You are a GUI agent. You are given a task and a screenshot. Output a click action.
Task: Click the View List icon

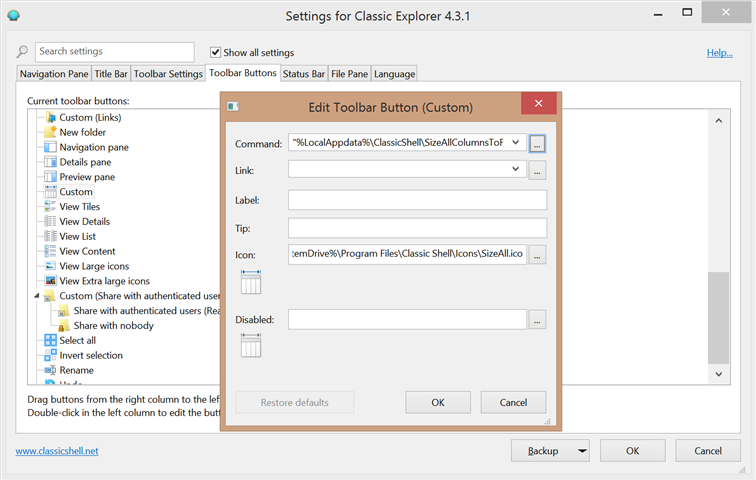point(50,236)
